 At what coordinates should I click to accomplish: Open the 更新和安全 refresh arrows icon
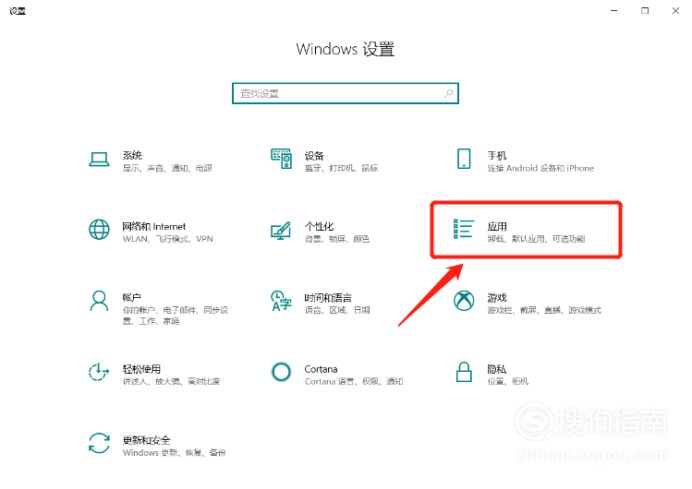[99, 443]
